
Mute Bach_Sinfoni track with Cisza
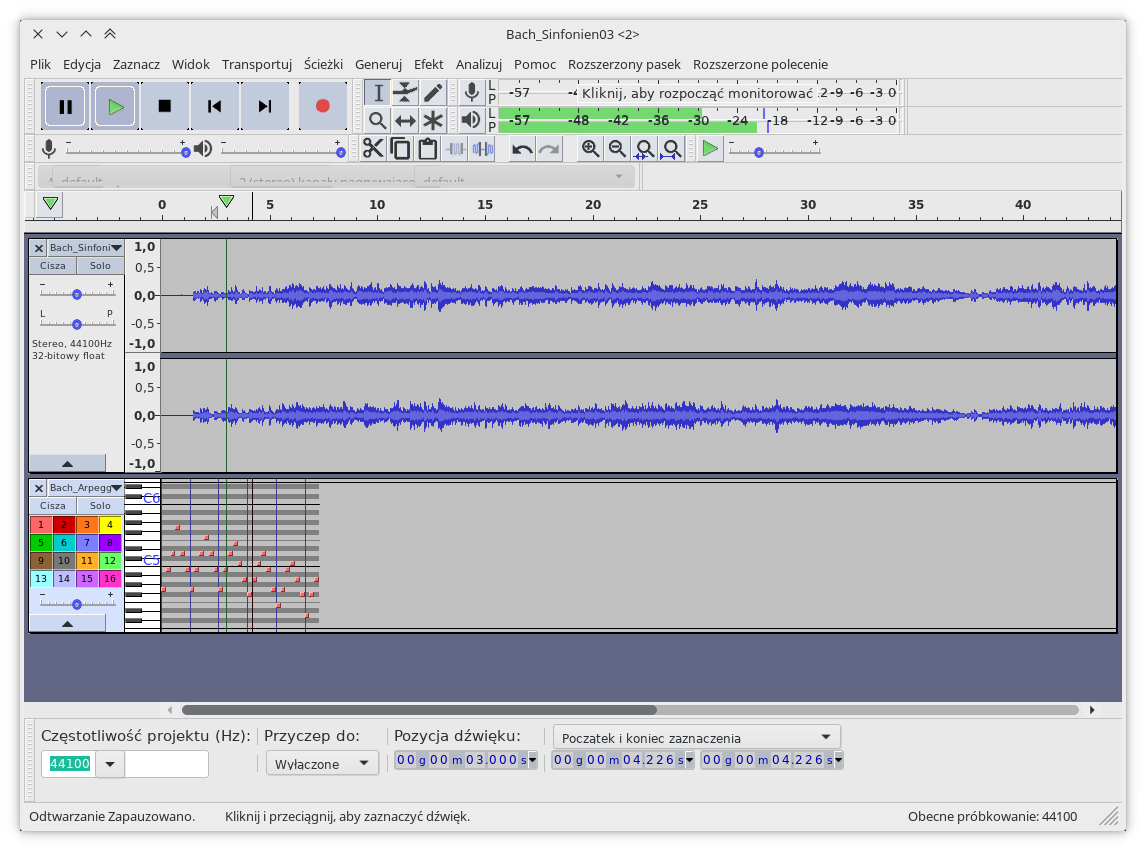click(x=53, y=266)
